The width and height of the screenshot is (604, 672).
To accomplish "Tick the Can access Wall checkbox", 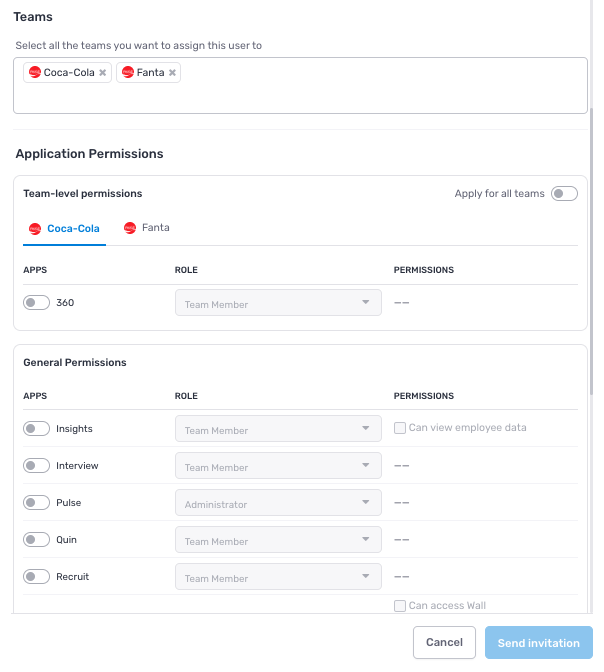I will click(400, 606).
